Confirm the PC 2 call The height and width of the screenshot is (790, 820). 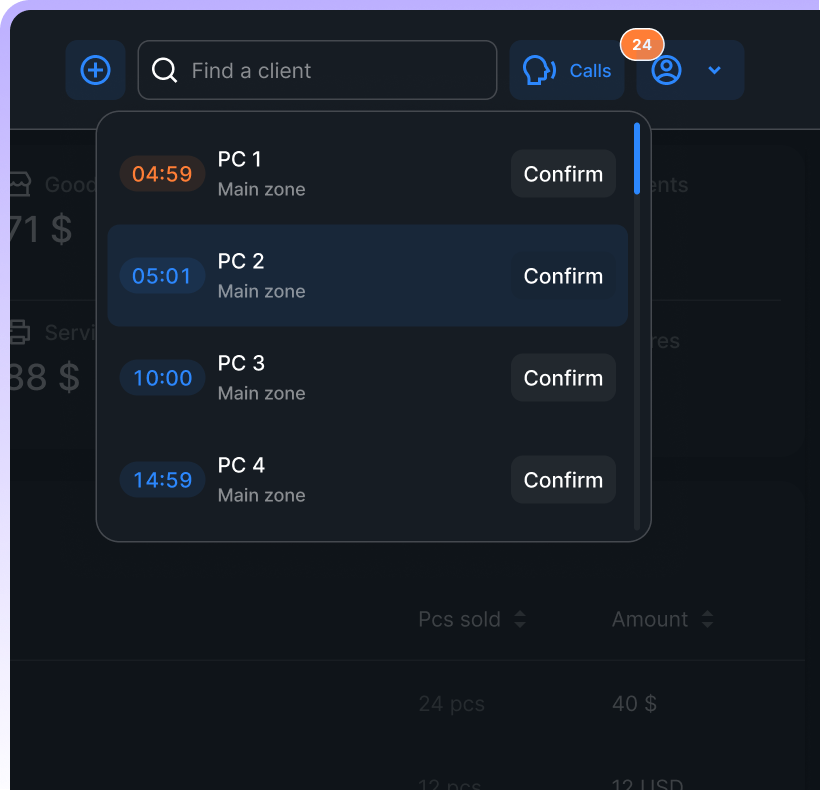pyautogui.click(x=563, y=276)
